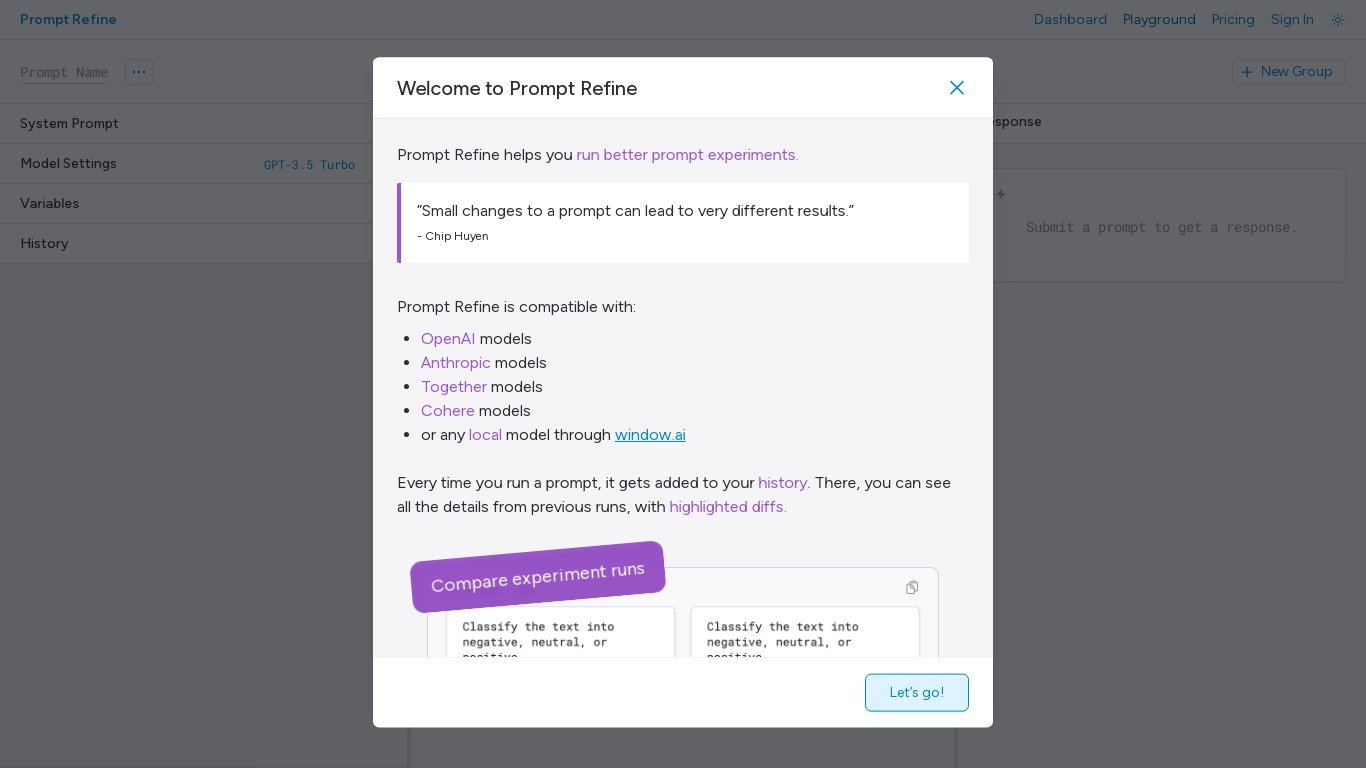Screen dimensions: 1366x768
Task: Go to the Dashboard page
Action: (1070, 20)
